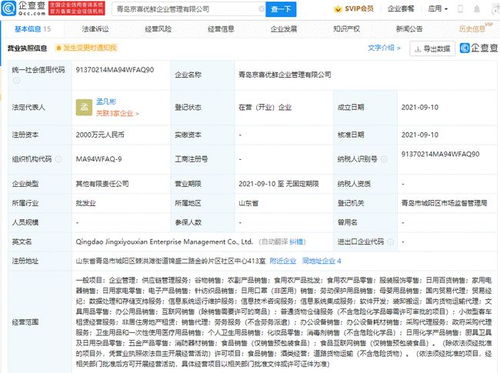Open the 附近企业 link
Viewport: 500px width, 373px height.
(x=283, y=261)
